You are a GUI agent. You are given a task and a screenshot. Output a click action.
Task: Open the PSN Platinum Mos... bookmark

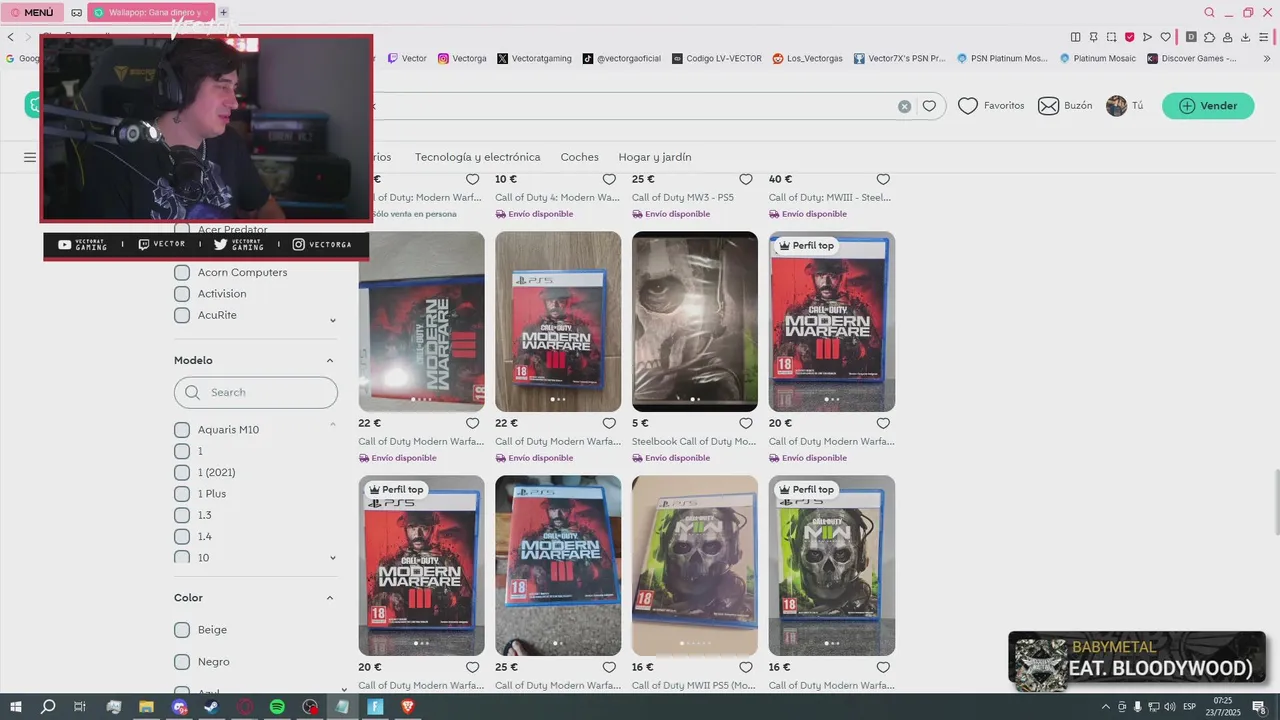point(1003,59)
